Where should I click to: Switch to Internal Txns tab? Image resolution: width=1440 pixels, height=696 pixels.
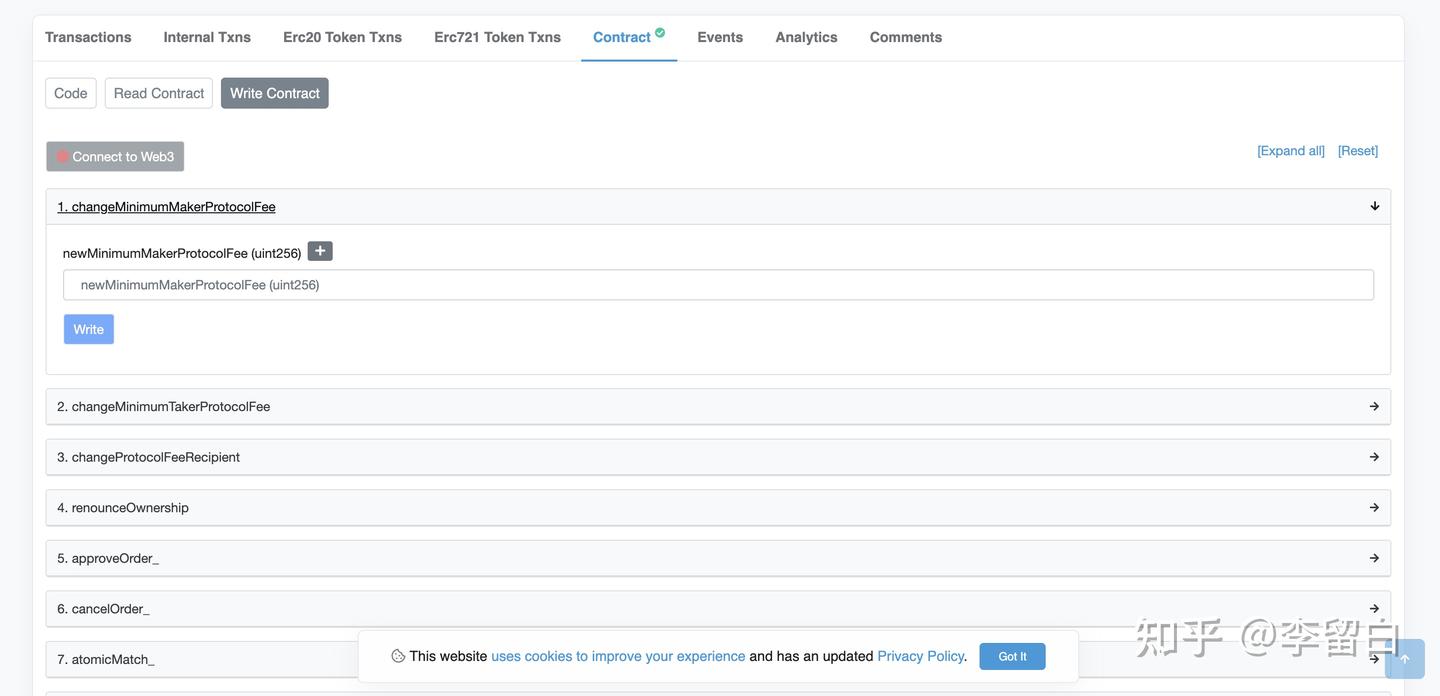pos(207,37)
